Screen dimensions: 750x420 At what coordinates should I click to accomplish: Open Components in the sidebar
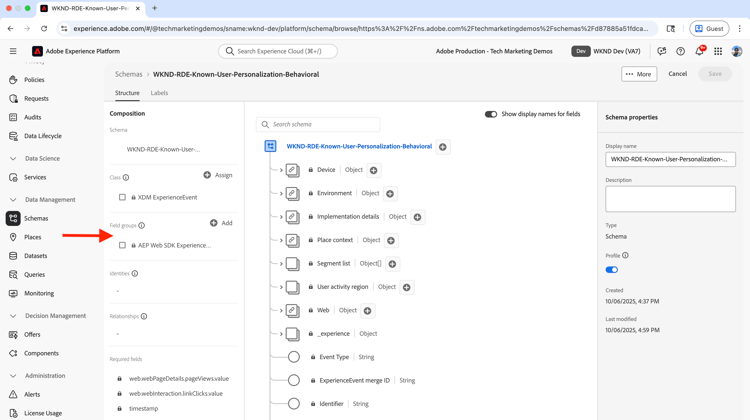click(41, 353)
